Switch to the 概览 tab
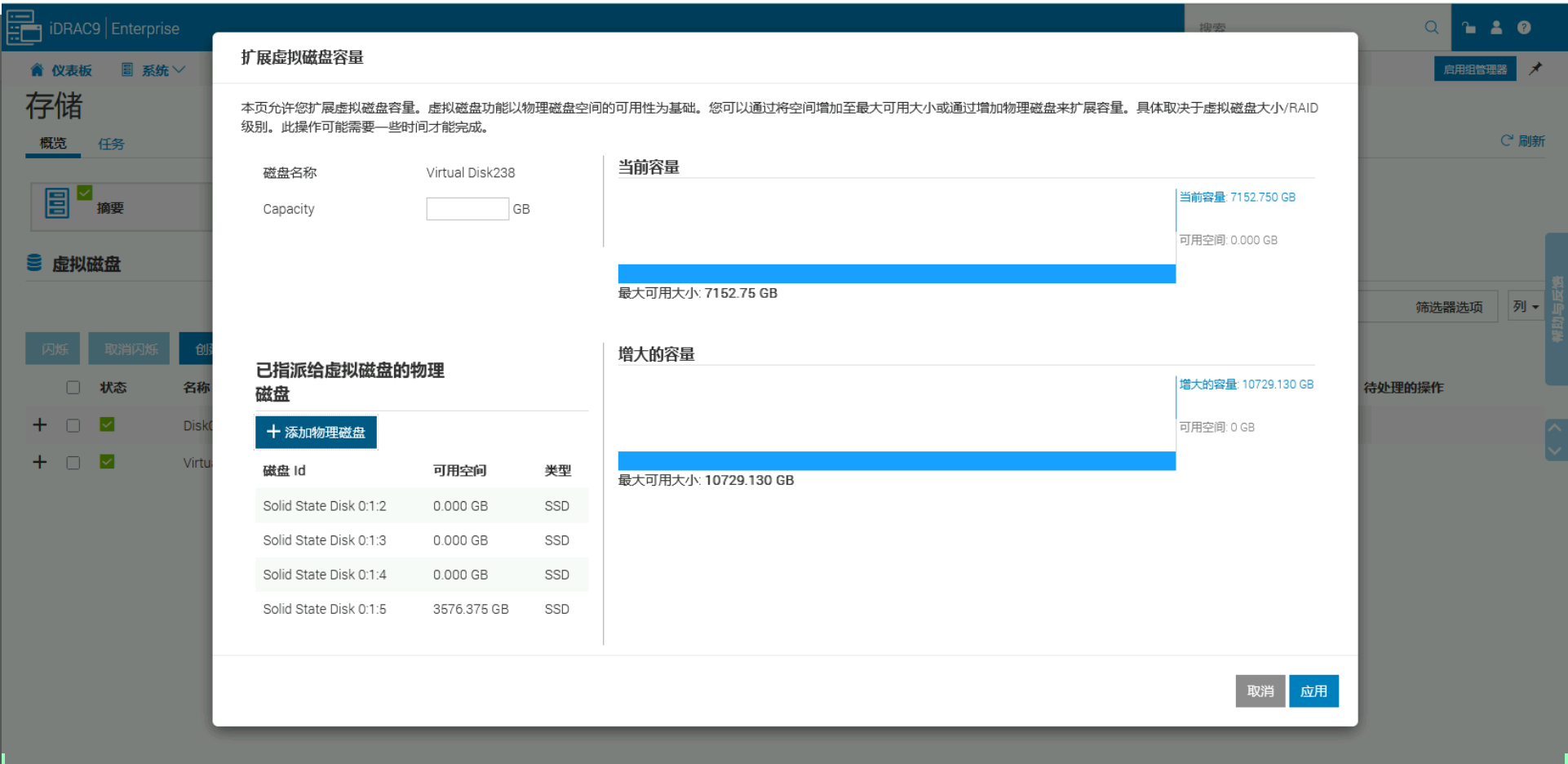Viewport: 1568px width, 764px height. click(53, 144)
